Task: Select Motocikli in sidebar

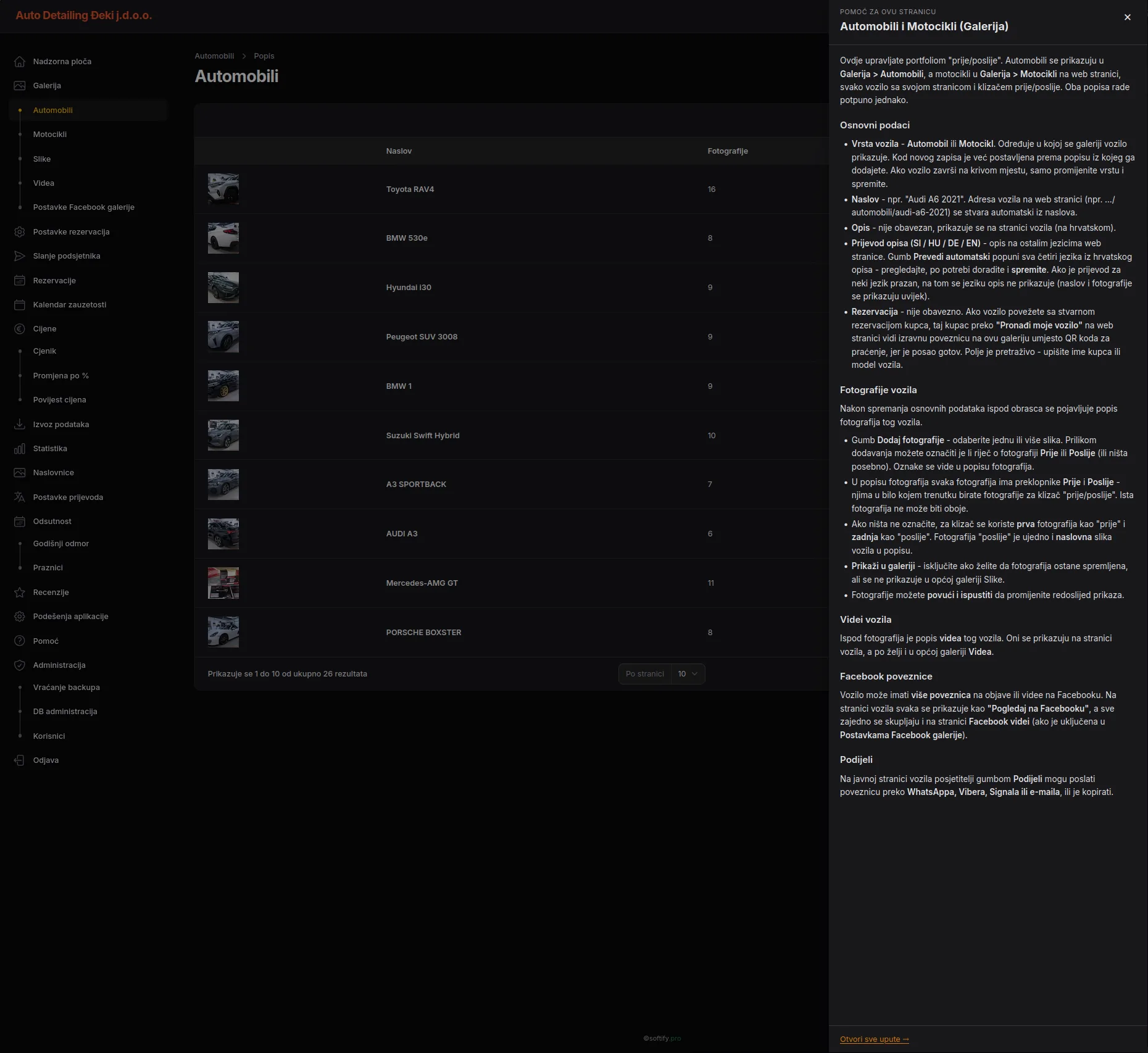Action: [x=50, y=135]
